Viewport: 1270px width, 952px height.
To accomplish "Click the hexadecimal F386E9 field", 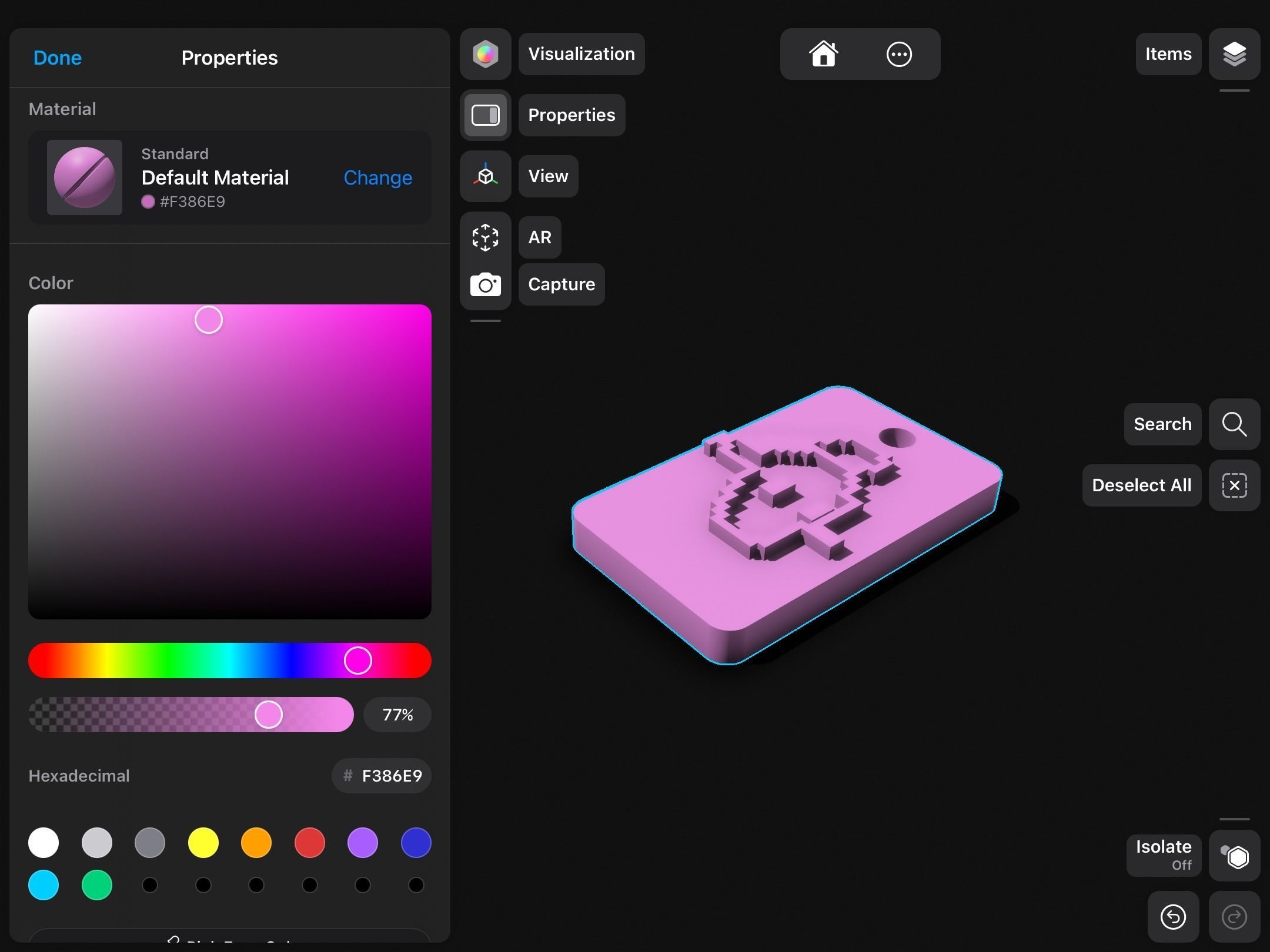I will [x=382, y=776].
